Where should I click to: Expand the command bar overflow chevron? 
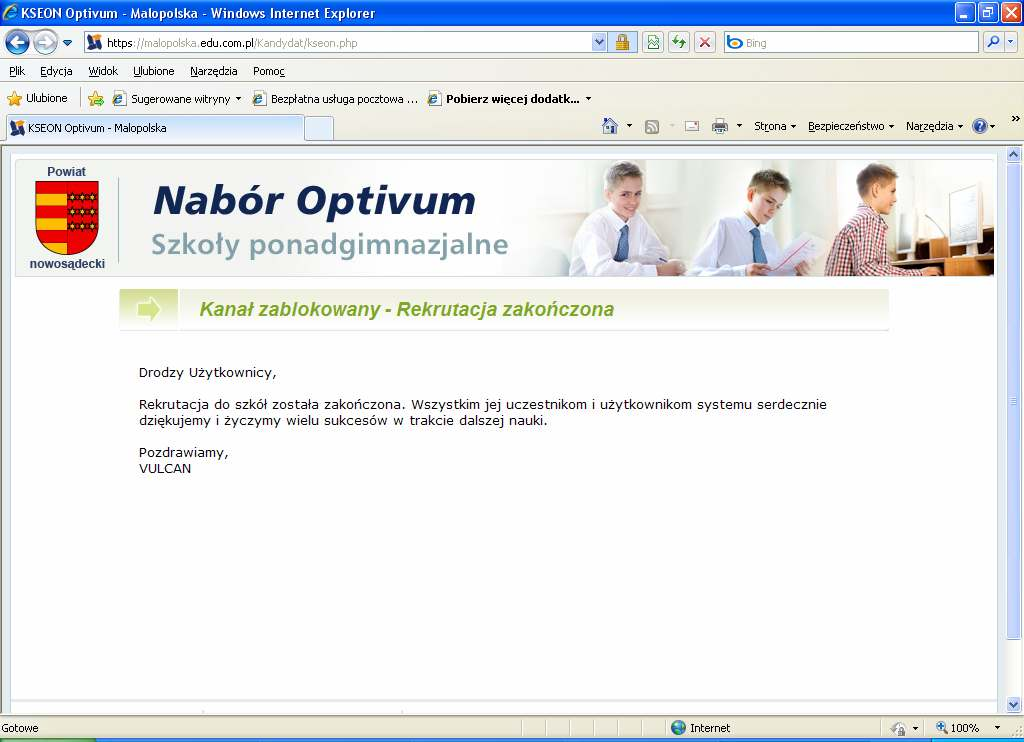[1016, 119]
